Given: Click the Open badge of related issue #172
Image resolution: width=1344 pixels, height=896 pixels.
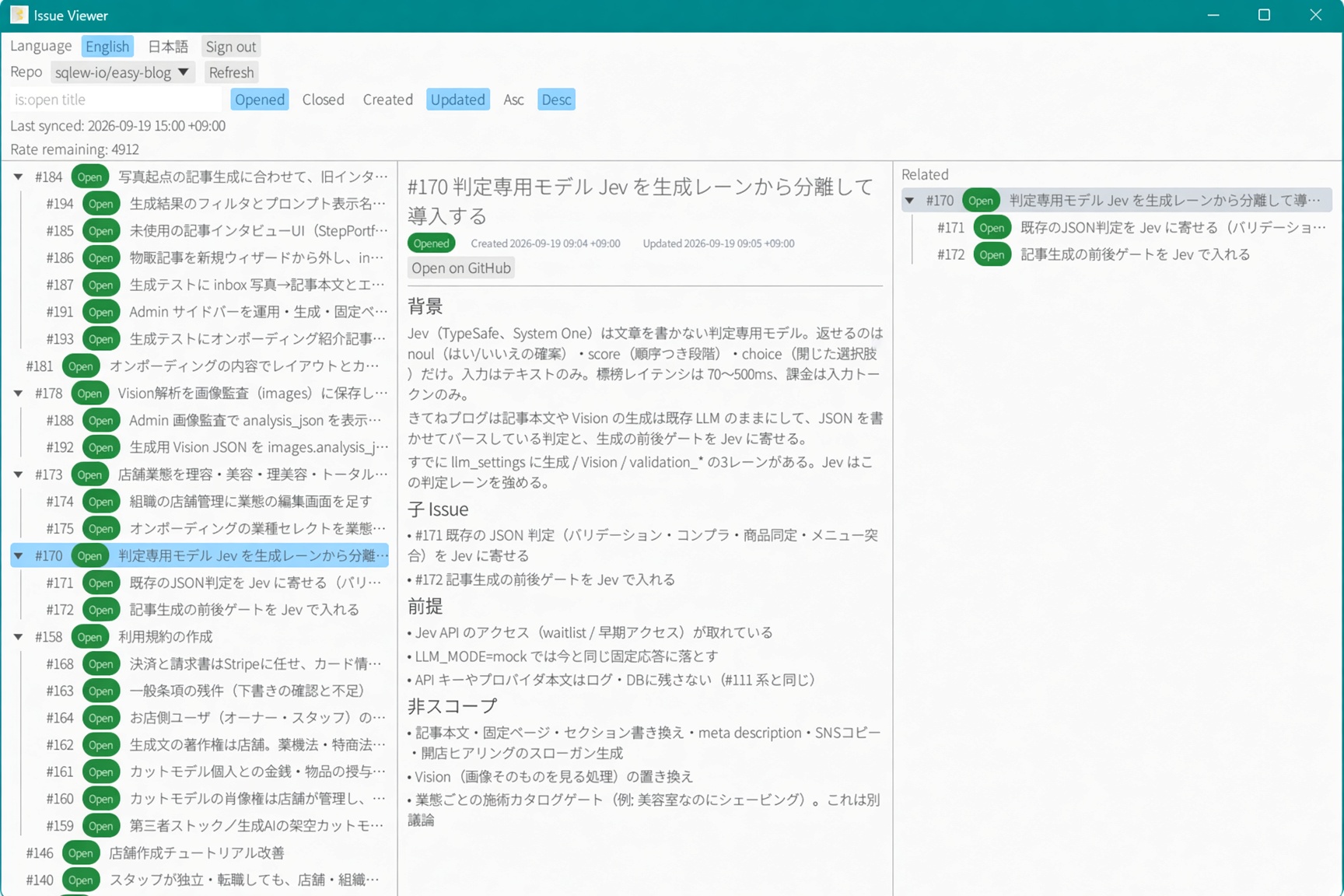Looking at the screenshot, I should [992, 255].
